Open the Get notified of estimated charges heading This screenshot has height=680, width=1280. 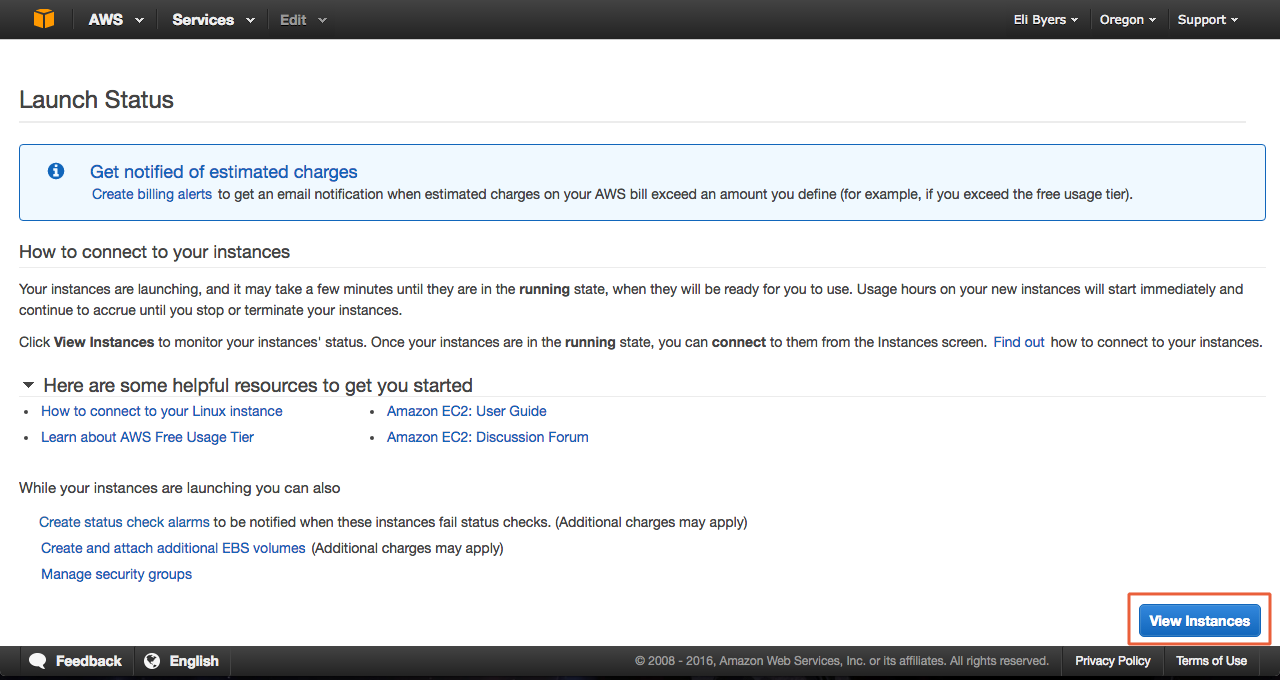[x=224, y=172]
